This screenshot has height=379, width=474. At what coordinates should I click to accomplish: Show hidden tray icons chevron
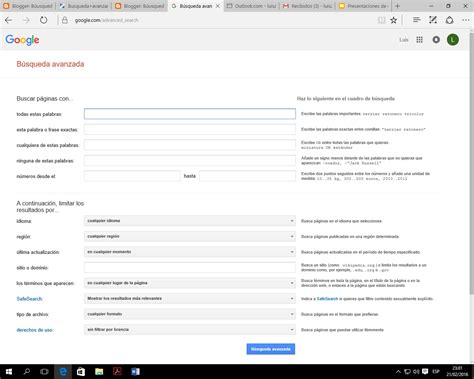398,372
